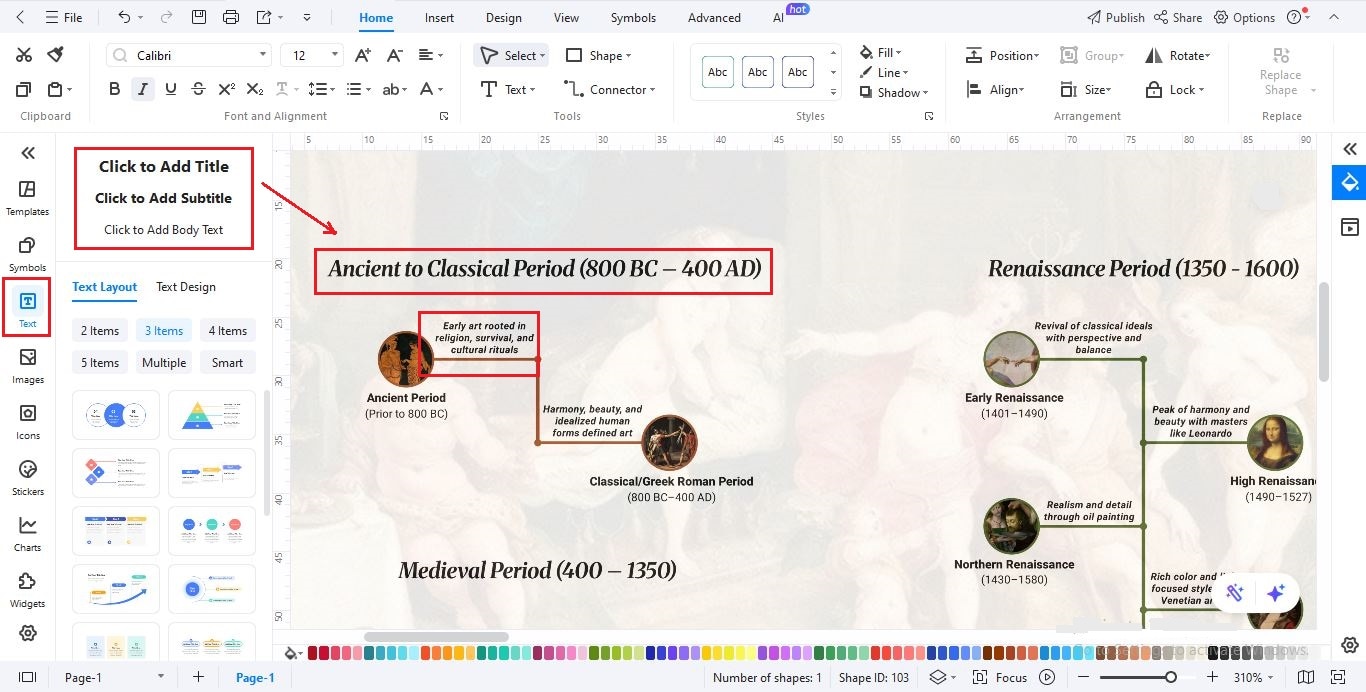Switch to the Design ribbon tab

(503, 17)
